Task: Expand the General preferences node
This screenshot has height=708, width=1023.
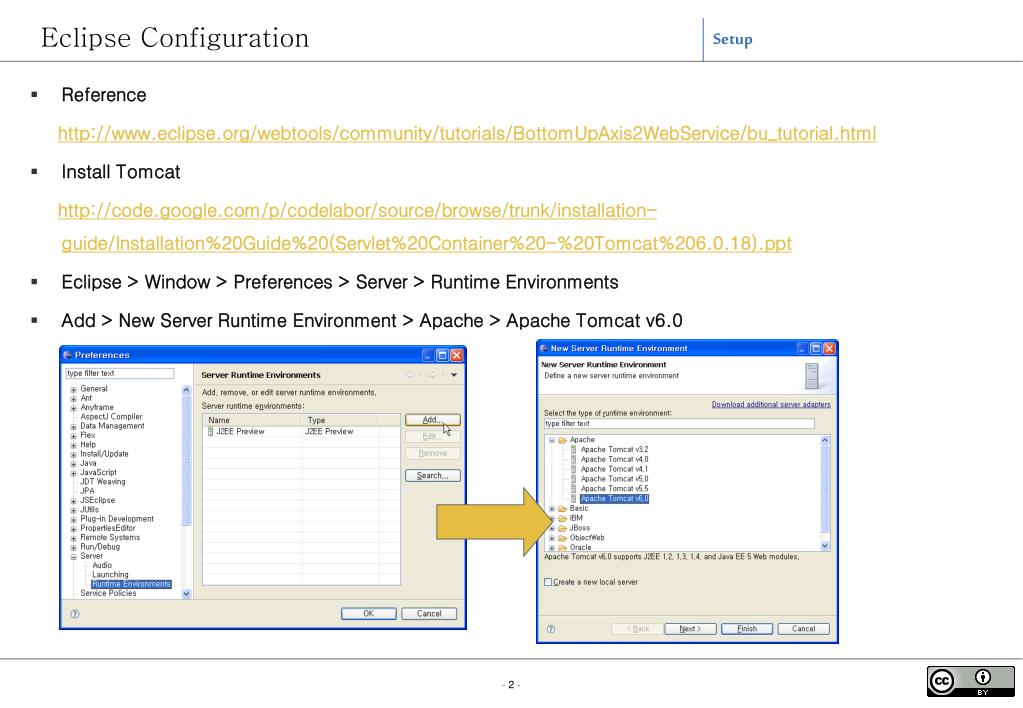Action: (73, 390)
